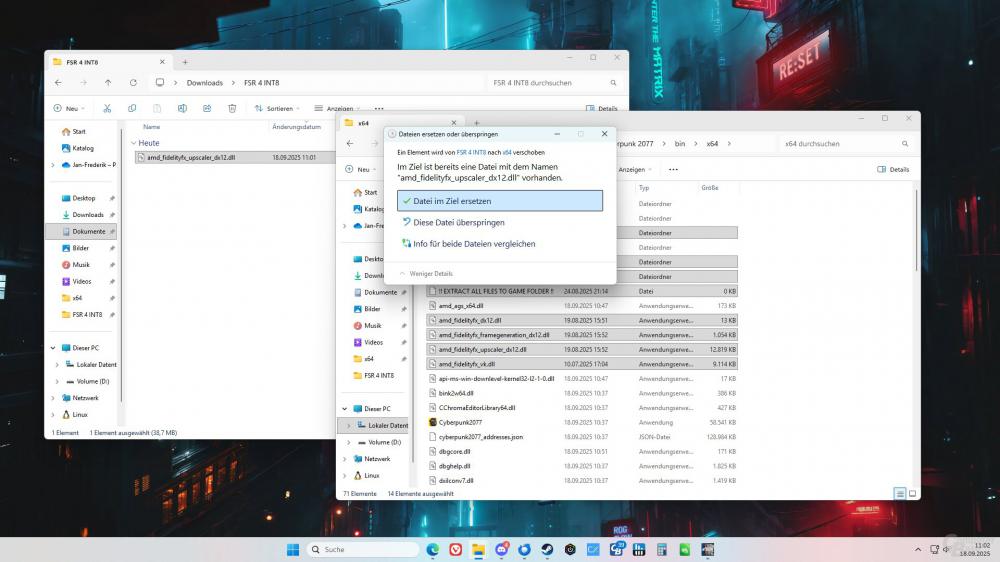Open Discord from the taskbar
The height and width of the screenshot is (562, 1000).
501,549
